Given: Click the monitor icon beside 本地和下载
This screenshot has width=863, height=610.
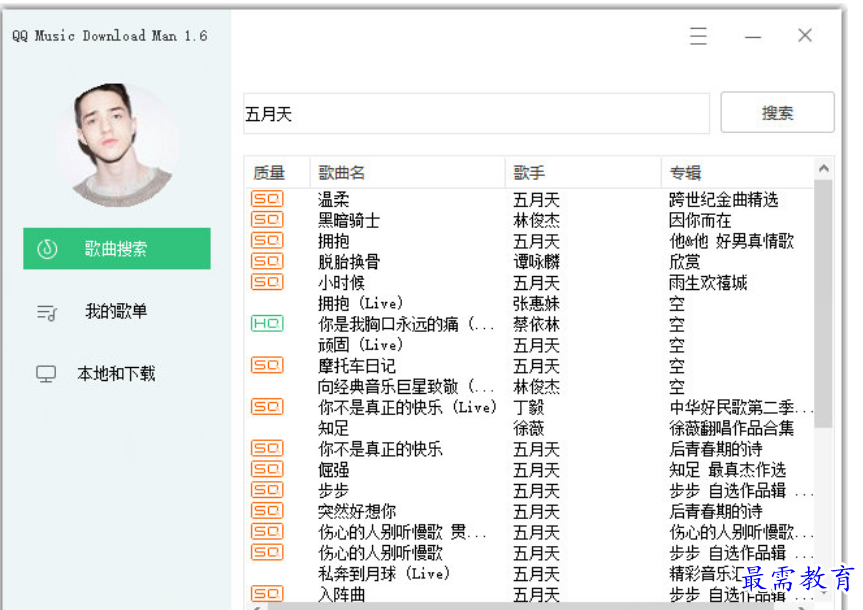Looking at the screenshot, I should (x=46, y=374).
